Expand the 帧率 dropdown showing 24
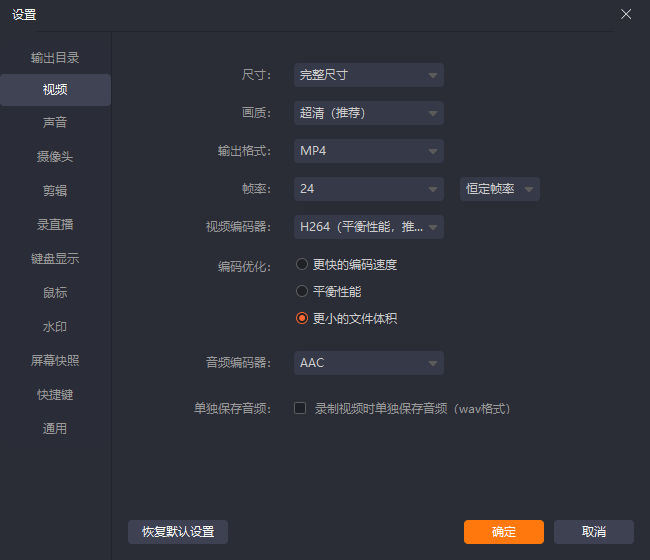The height and width of the screenshot is (560, 650). tap(368, 189)
